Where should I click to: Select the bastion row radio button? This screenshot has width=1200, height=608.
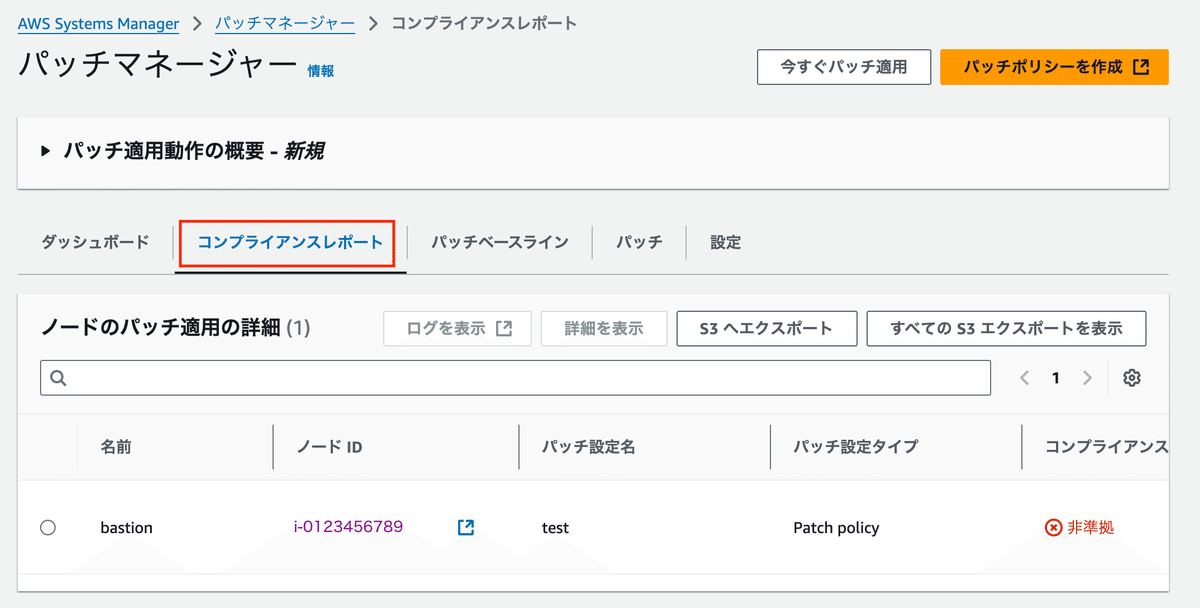[48, 527]
